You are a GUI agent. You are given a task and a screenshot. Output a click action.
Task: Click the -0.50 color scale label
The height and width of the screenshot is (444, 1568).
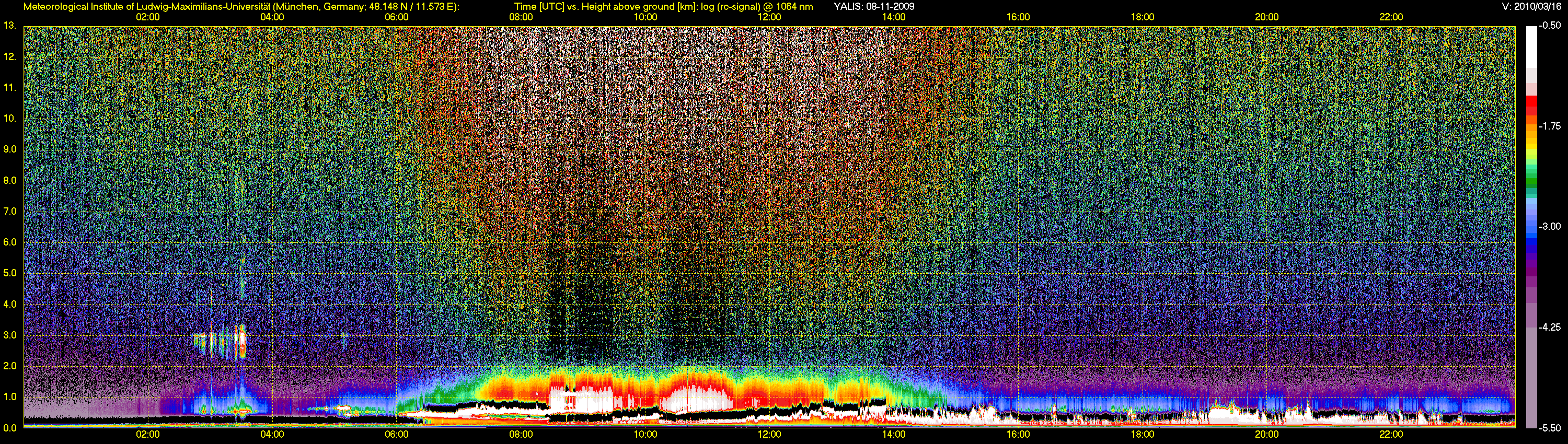[x=1550, y=26]
